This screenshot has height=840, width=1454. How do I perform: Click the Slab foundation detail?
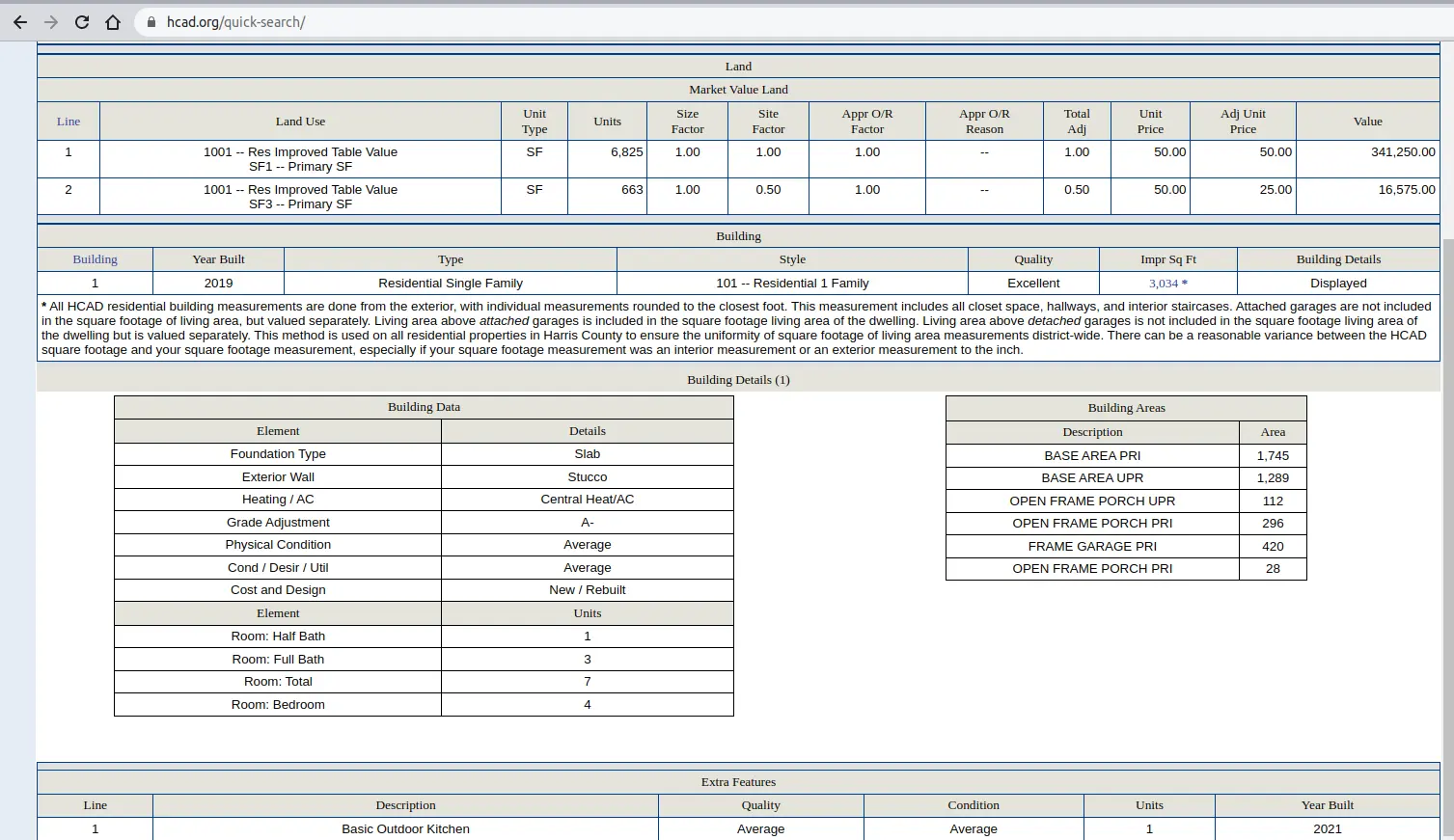(588, 454)
